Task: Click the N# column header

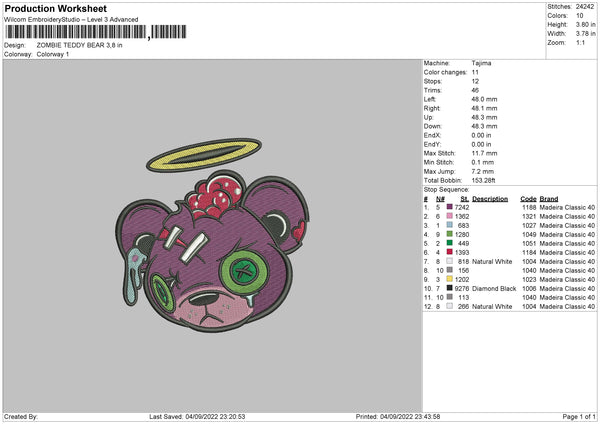Action: [440, 199]
